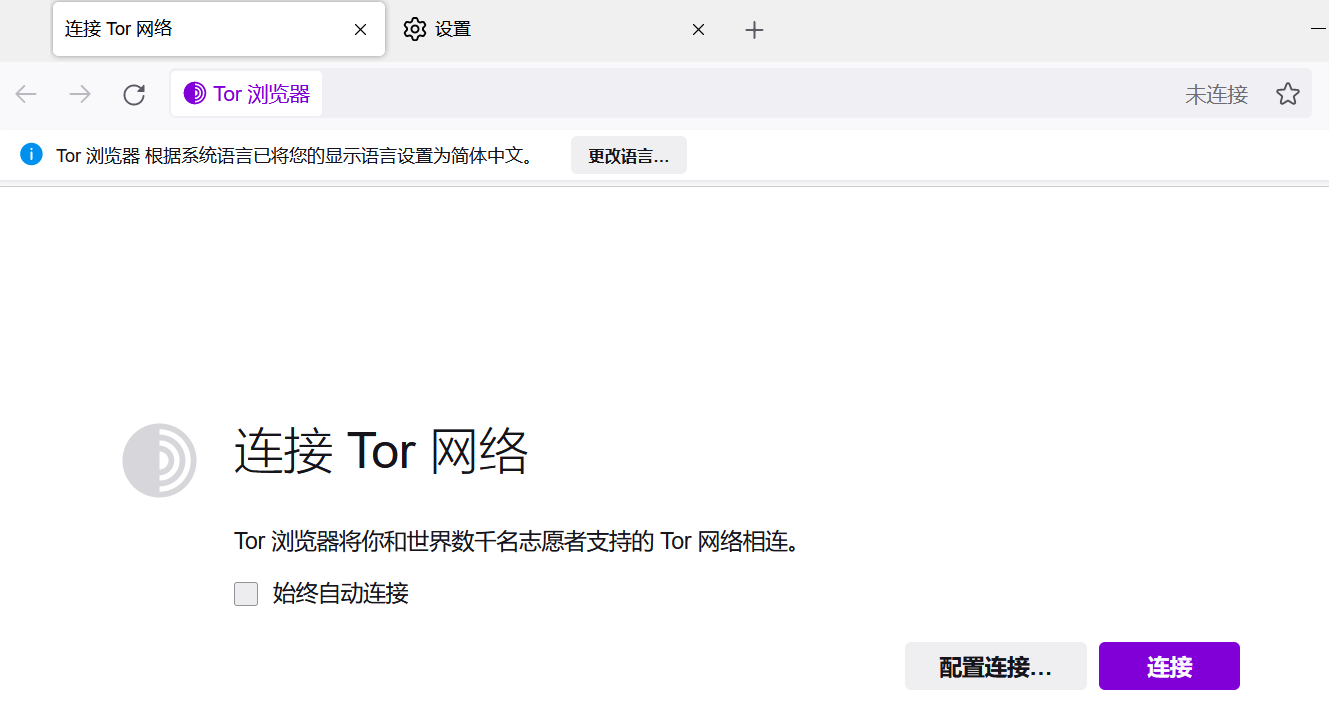Open a new tab with the plus button
The width and height of the screenshot is (1329, 714).
coord(754,30)
